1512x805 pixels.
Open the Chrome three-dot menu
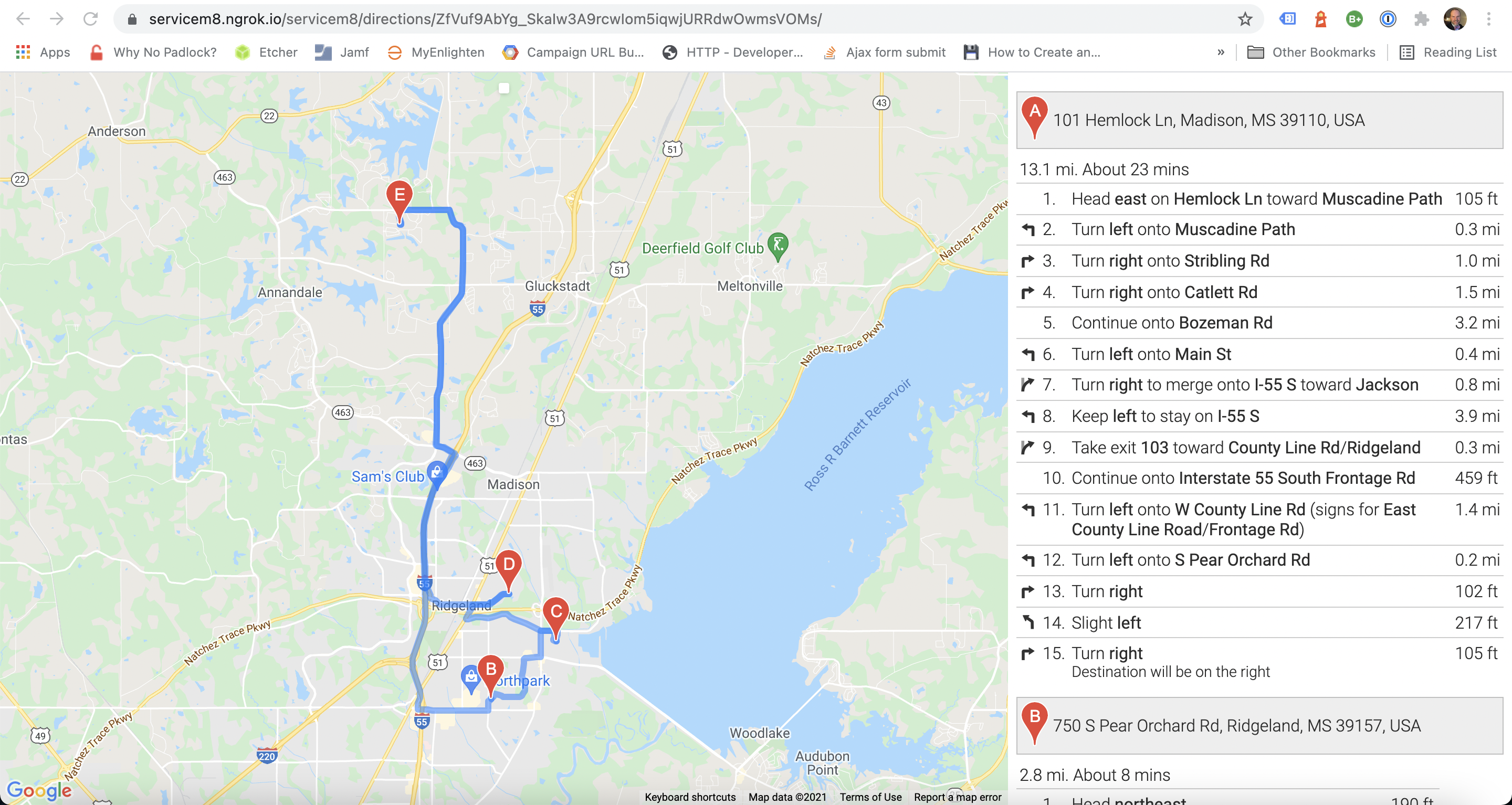click(1488, 19)
